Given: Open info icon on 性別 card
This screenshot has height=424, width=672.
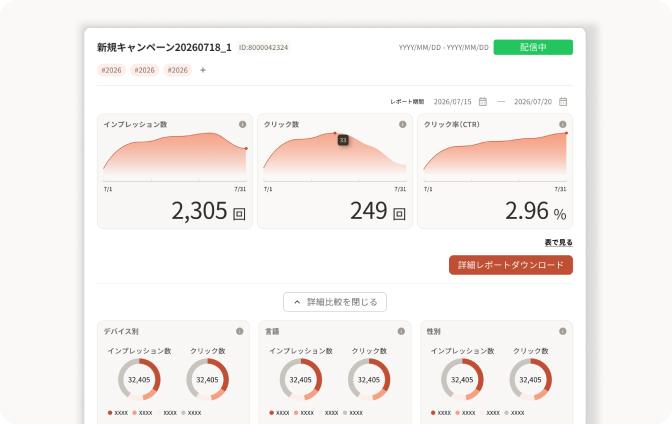Looking at the screenshot, I should 563,331.
